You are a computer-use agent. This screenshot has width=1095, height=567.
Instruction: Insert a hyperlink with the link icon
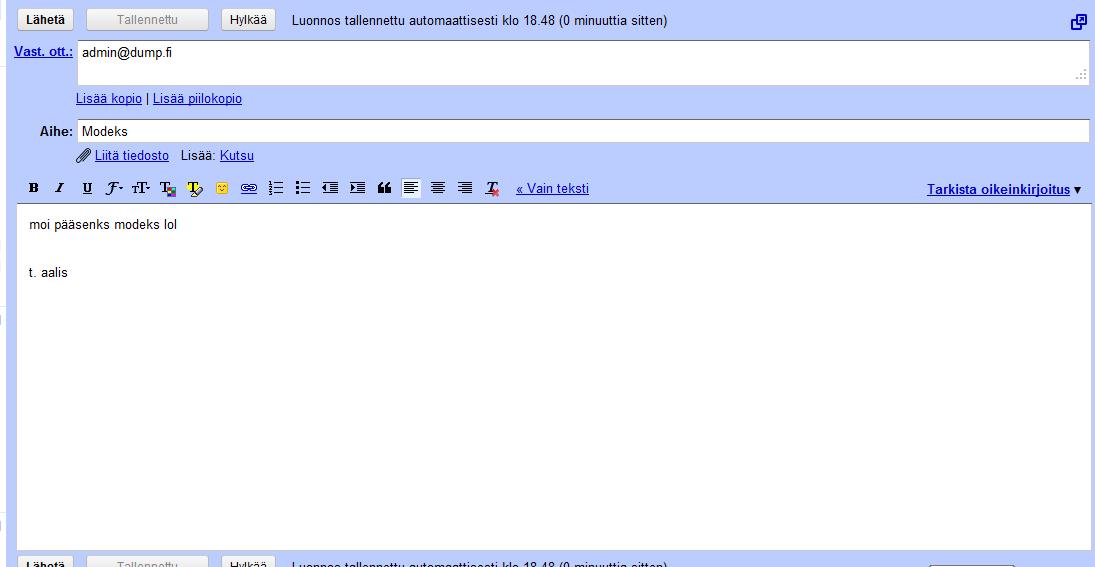point(249,188)
